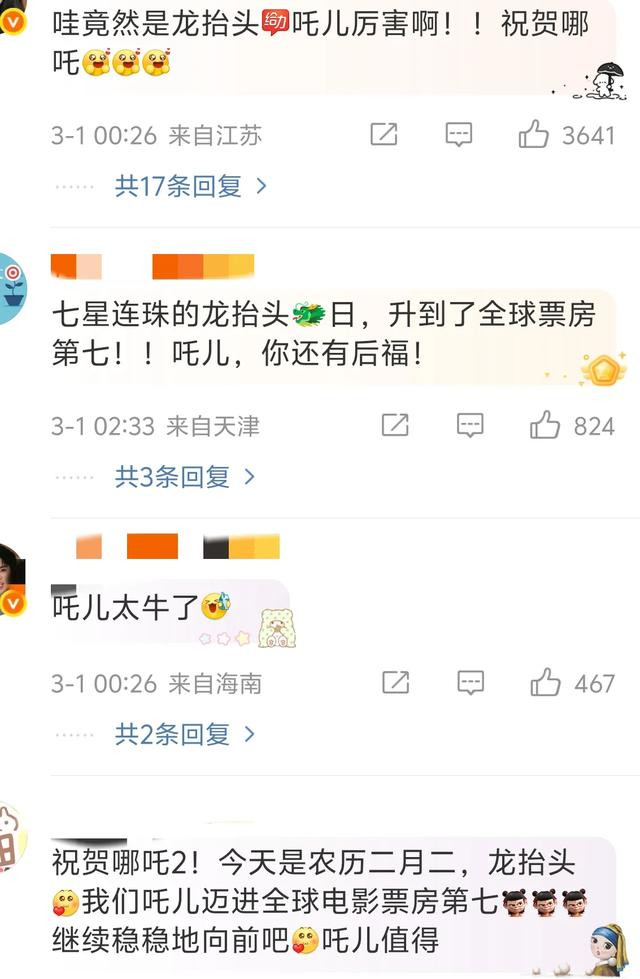The image size is (640, 979).
Task: Tap the reply icon on the Hainan comment
Action: click(x=470, y=682)
